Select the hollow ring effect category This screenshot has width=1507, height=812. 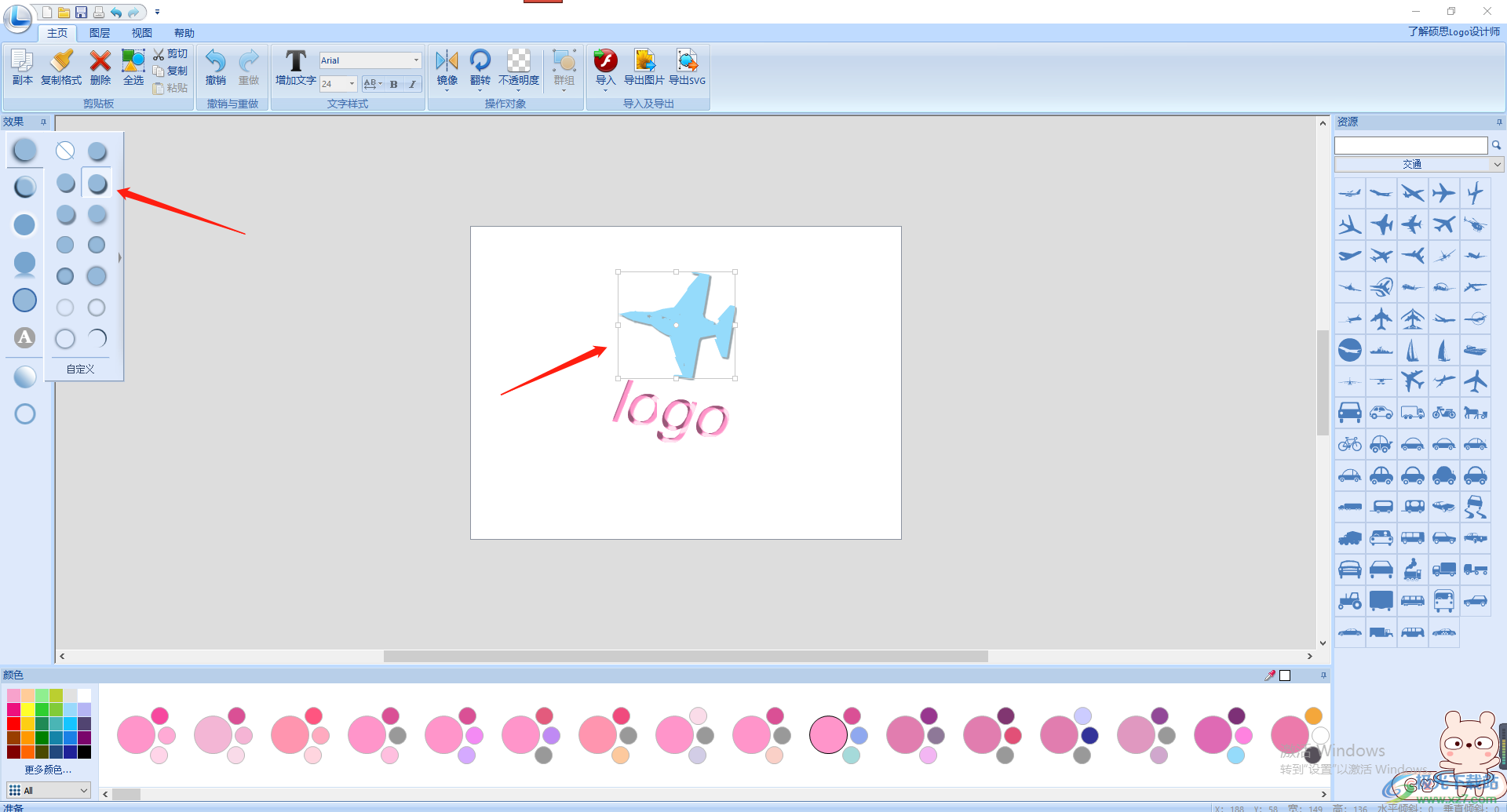[x=25, y=413]
